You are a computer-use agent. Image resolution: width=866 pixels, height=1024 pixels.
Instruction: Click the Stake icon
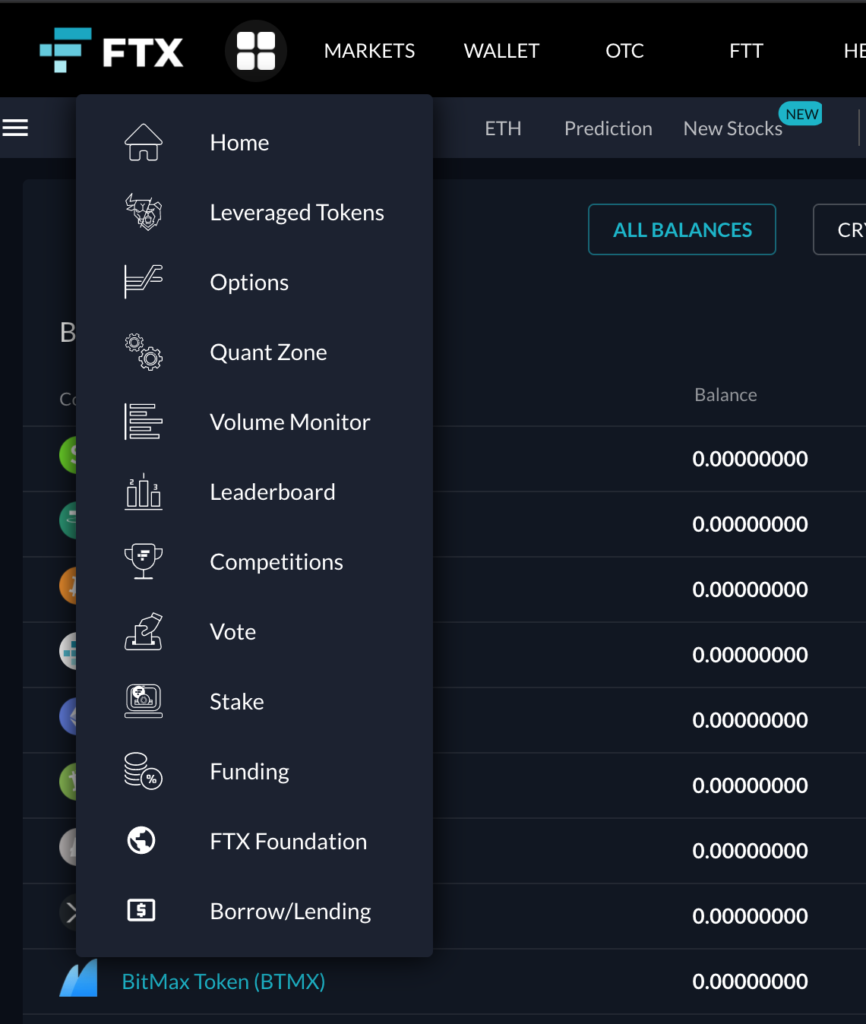click(143, 701)
